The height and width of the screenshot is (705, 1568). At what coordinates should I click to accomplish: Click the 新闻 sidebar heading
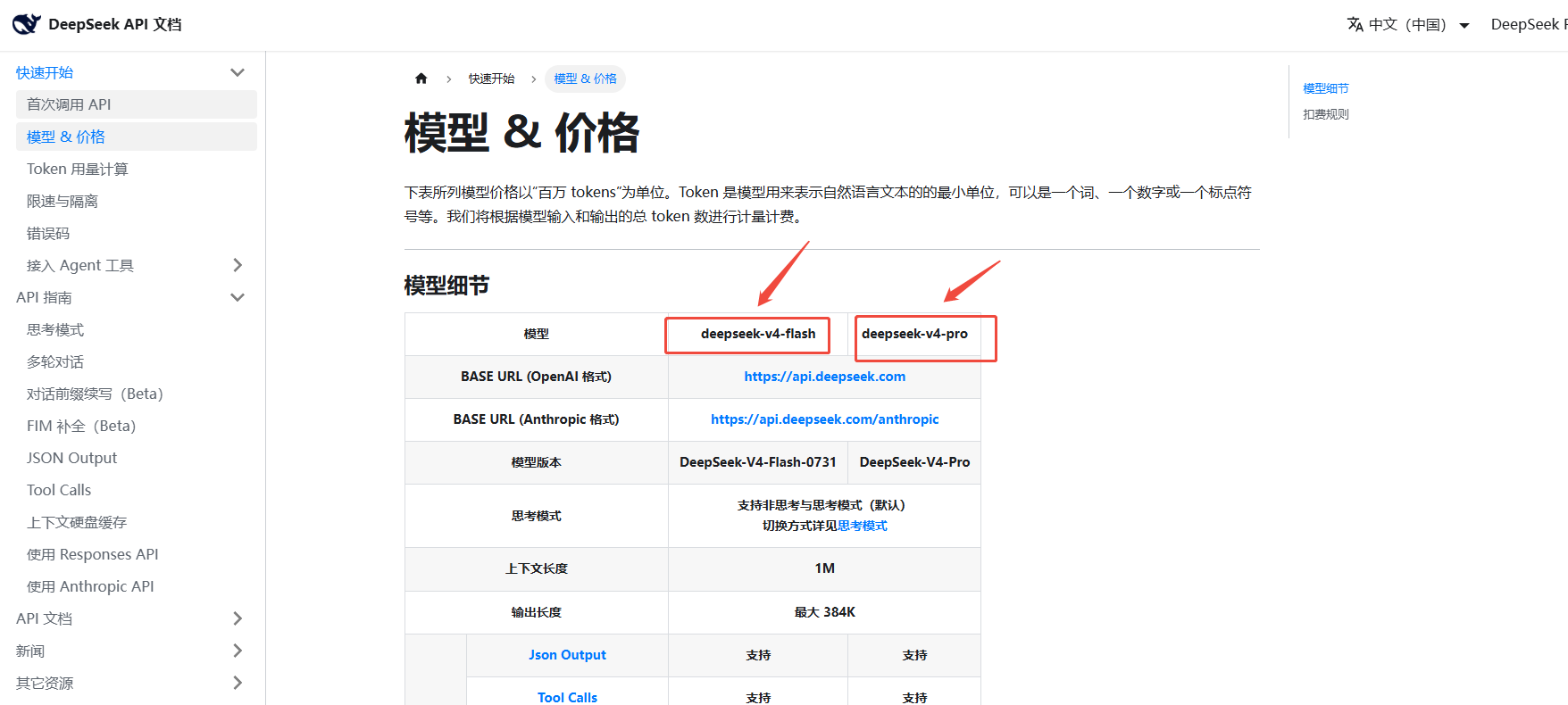point(30,651)
